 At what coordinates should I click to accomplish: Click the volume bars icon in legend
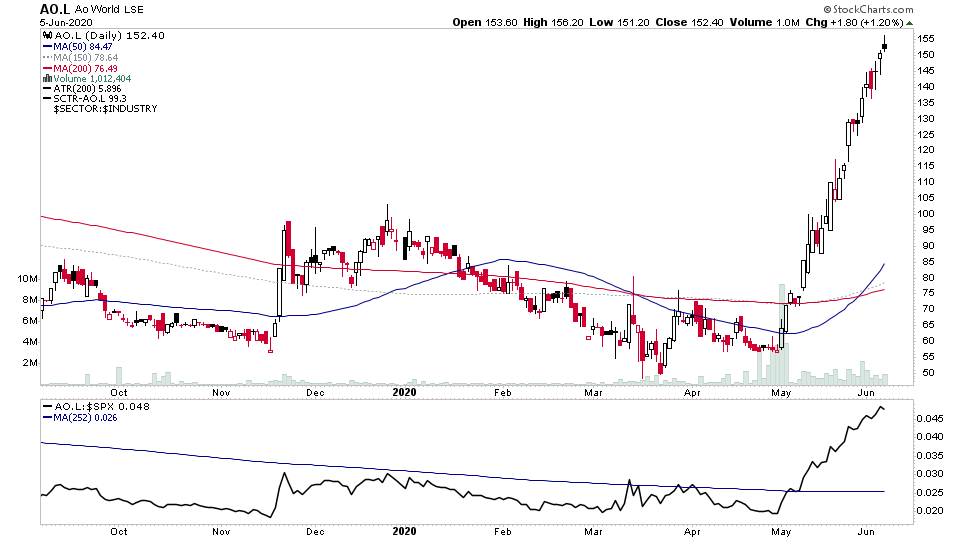(48, 78)
